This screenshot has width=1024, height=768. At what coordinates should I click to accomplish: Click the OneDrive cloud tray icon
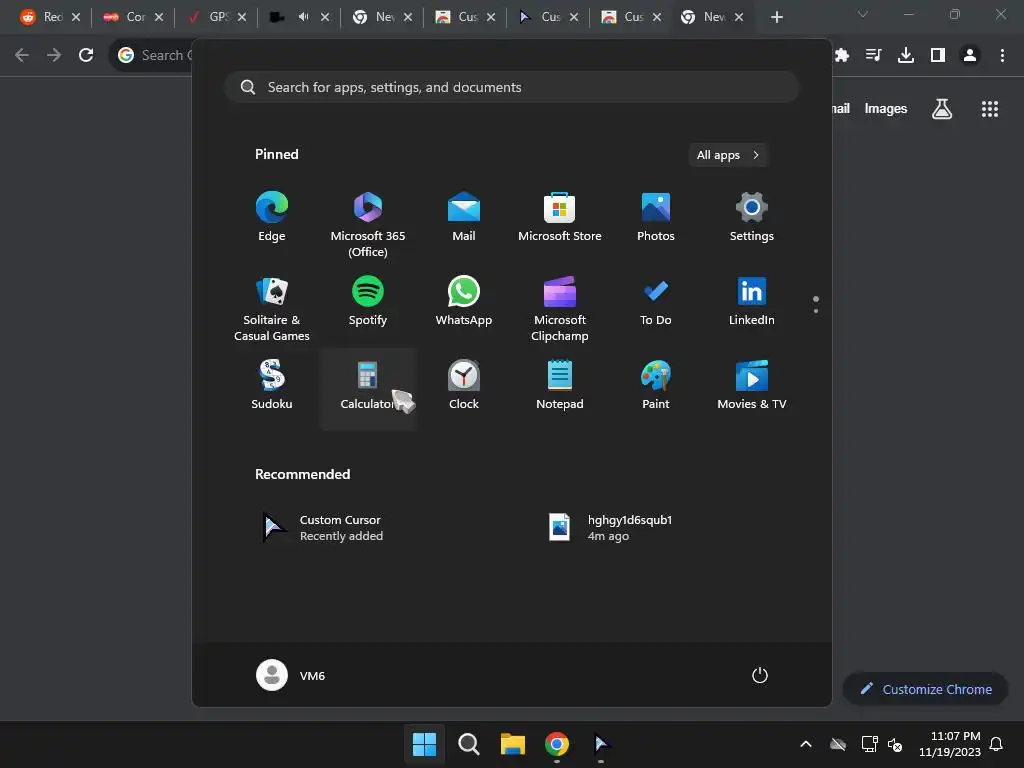838,744
